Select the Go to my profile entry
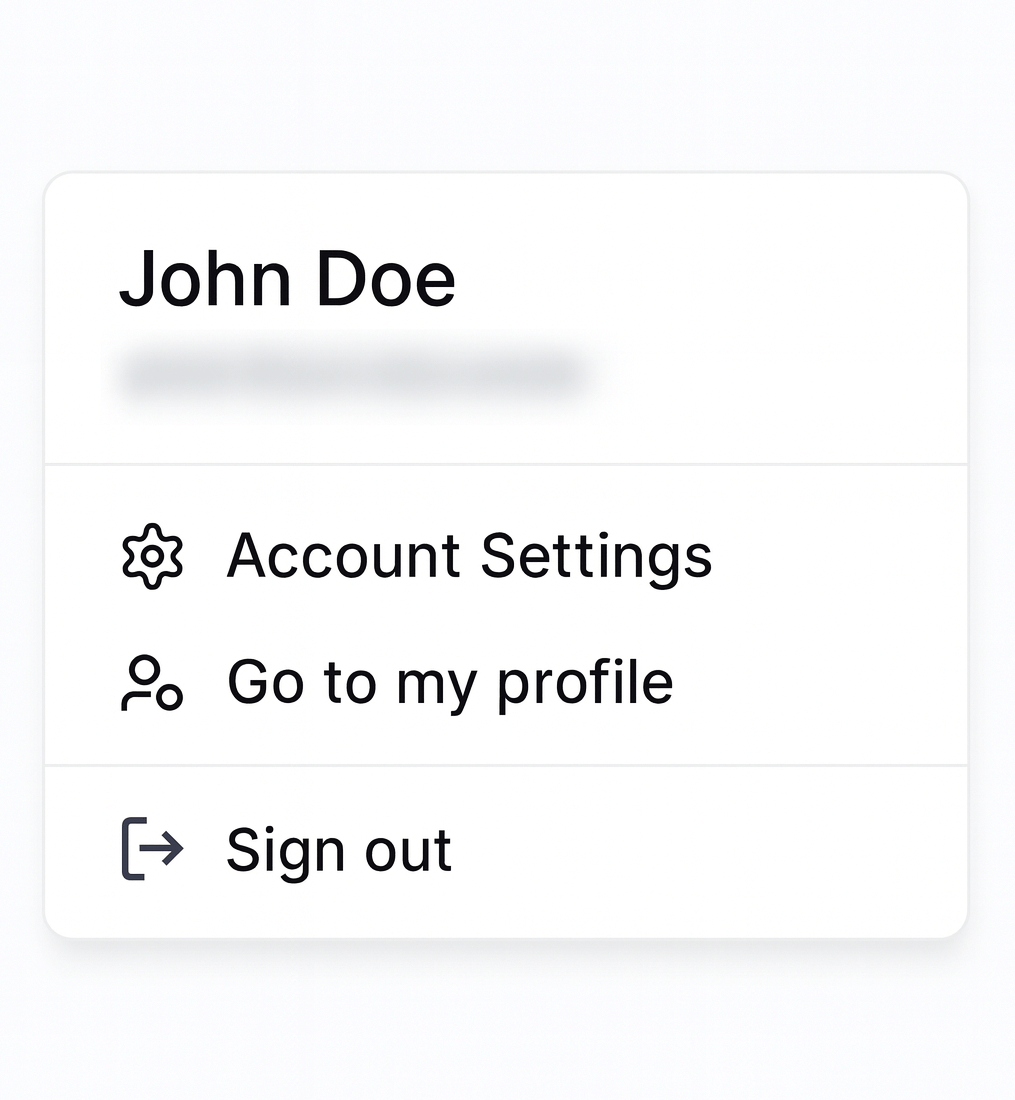The height and width of the screenshot is (1100, 1015). pos(450,683)
